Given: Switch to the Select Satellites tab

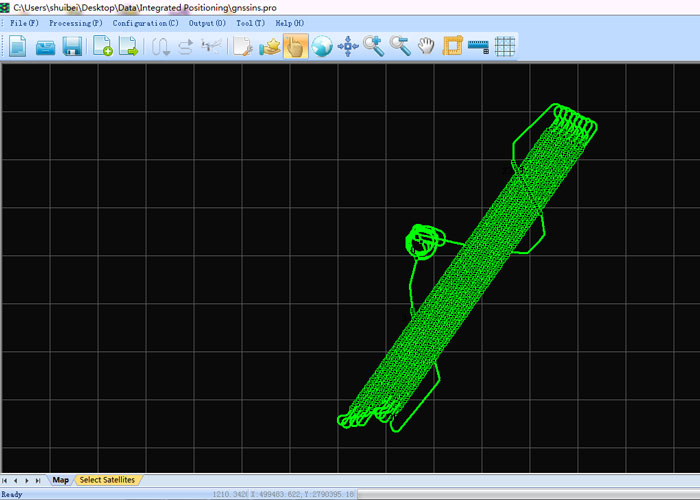Looking at the screenshot, I should pyautogui.click(x=107, y=481).
